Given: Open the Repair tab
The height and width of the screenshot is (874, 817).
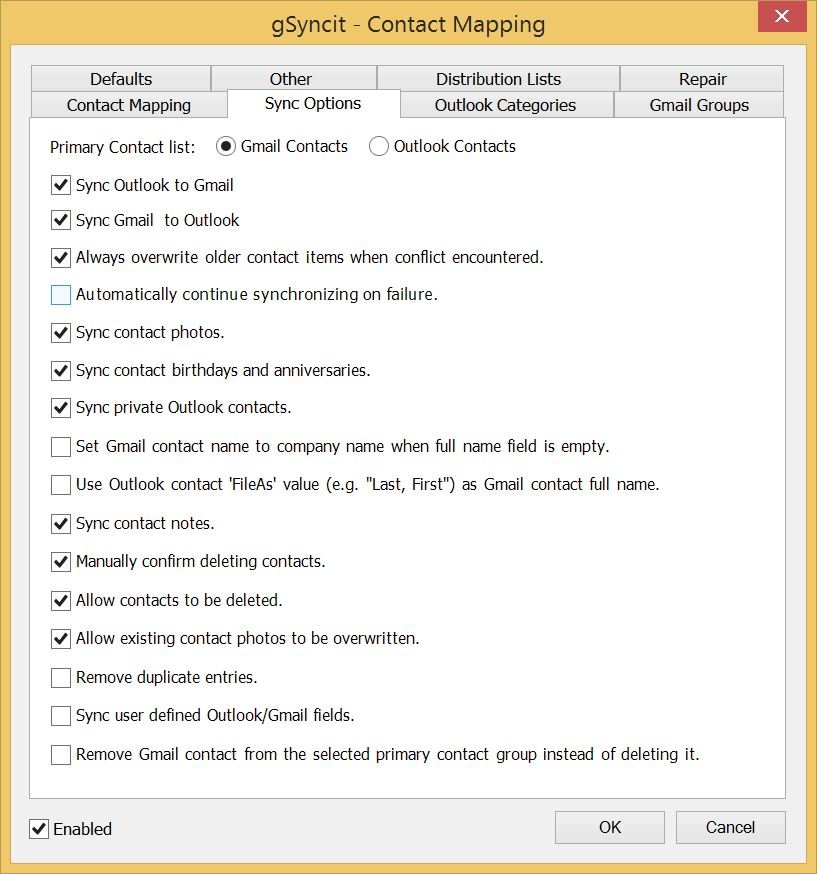Looking at the screenshot, I should click(x=702, y=79).
